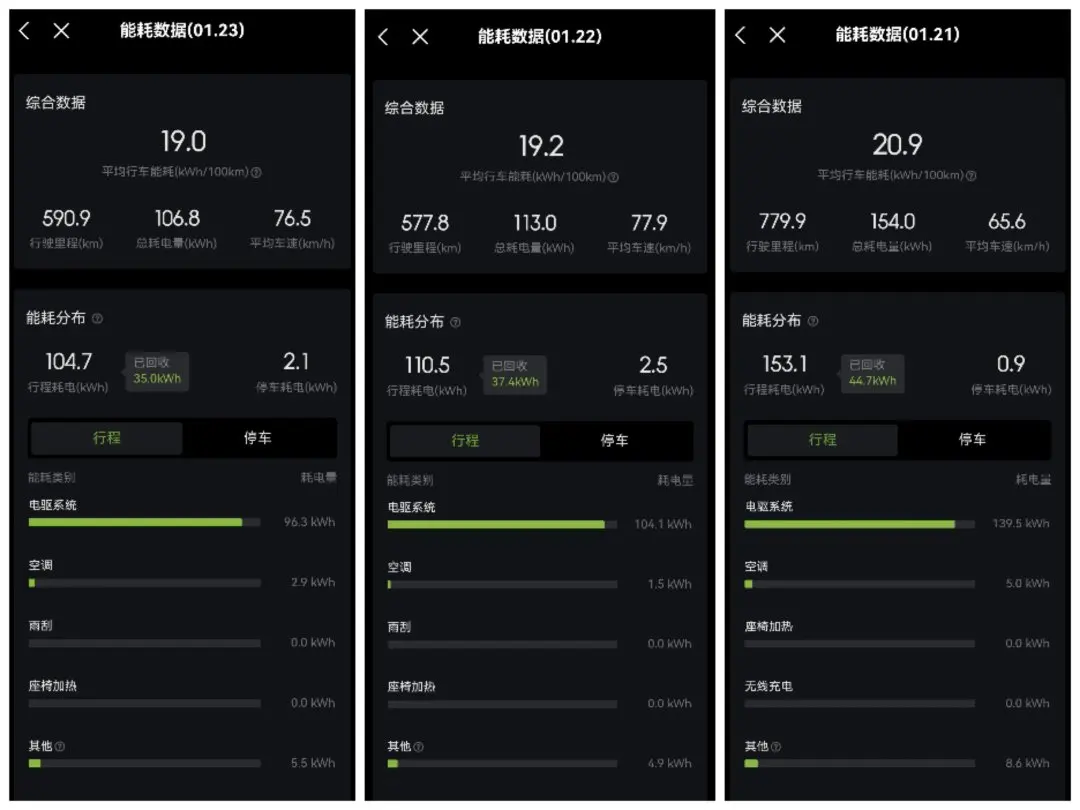Click the 电驱系统 usage bar on 01.21
1080x810 pixels.
860,524
